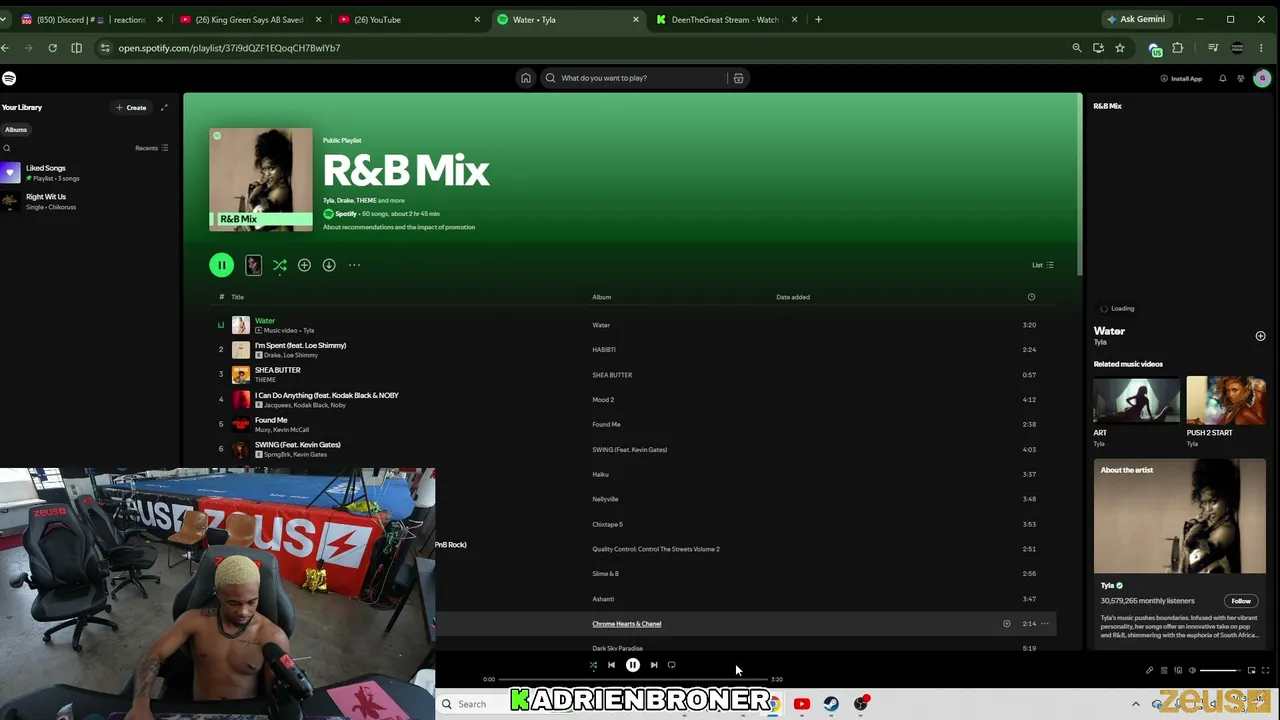Screen dimensions: 1280x720
Task: Toggle shuffle in the bottom player bar
Action: (x=593, y=665)
